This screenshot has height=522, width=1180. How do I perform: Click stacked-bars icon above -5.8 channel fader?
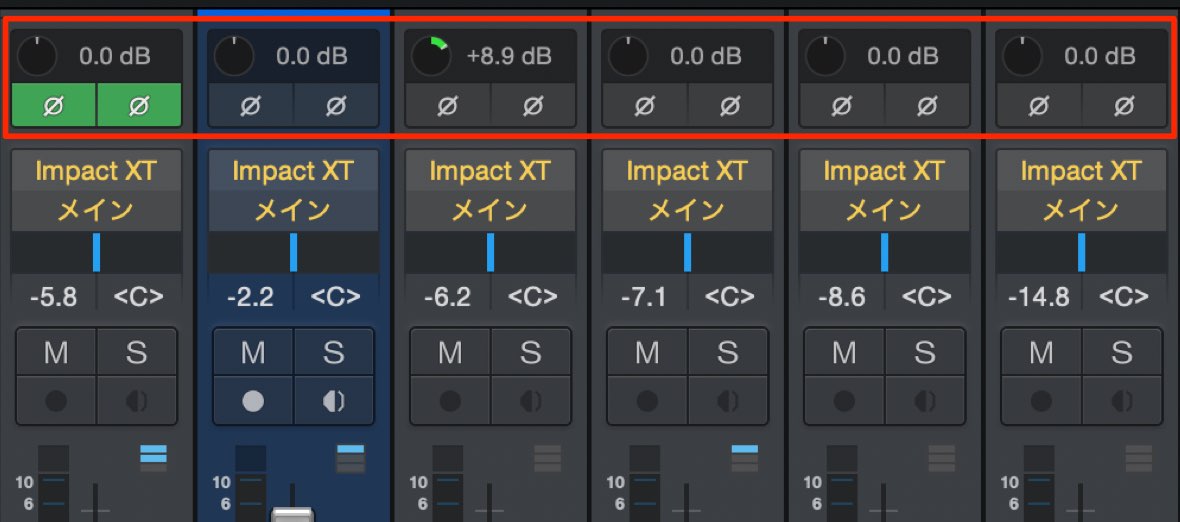pos(154,458)
